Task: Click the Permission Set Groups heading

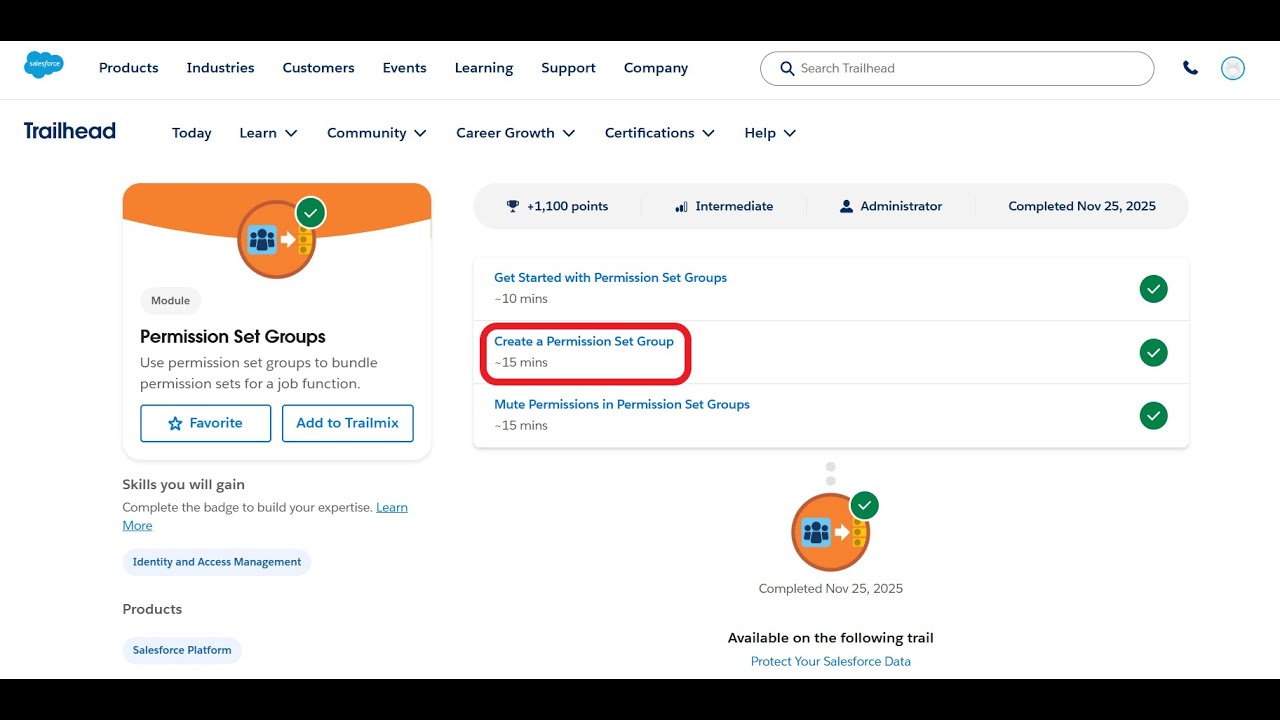Action: pos(233,337)
